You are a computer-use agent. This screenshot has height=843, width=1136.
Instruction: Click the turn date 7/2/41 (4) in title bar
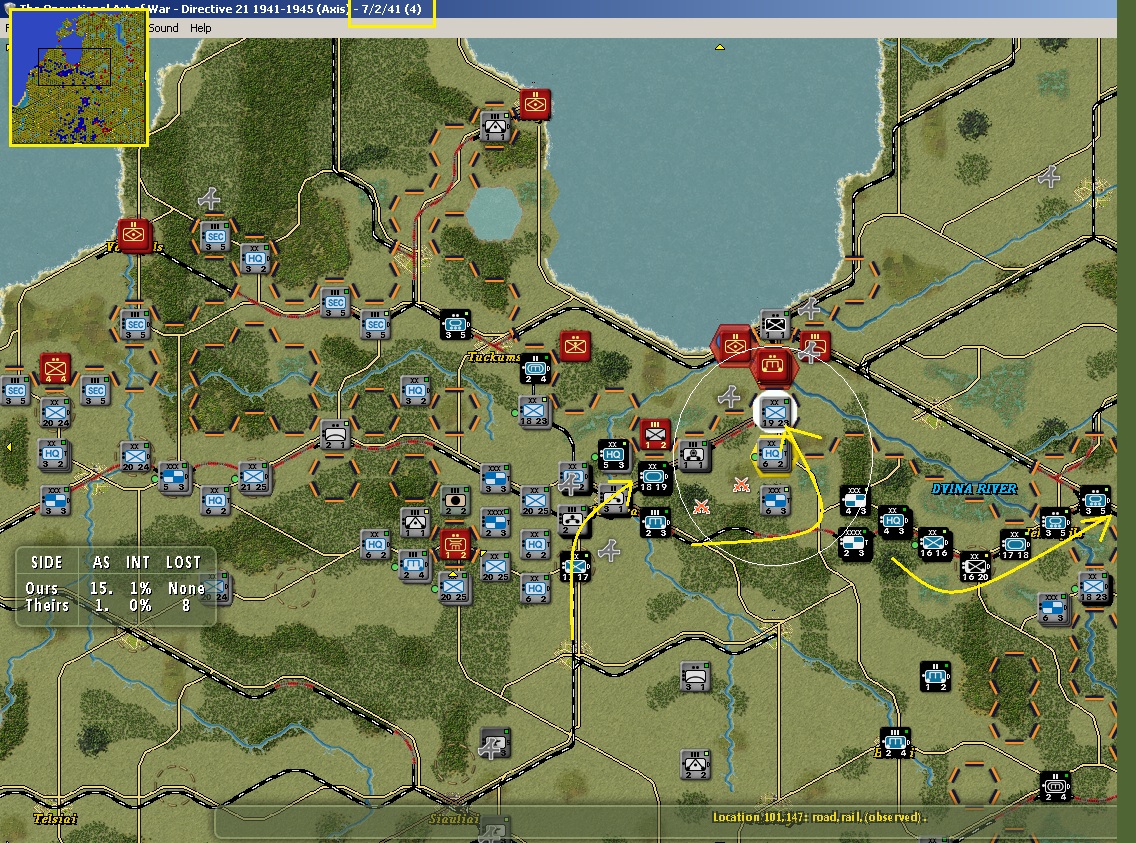tap(391, 9)
